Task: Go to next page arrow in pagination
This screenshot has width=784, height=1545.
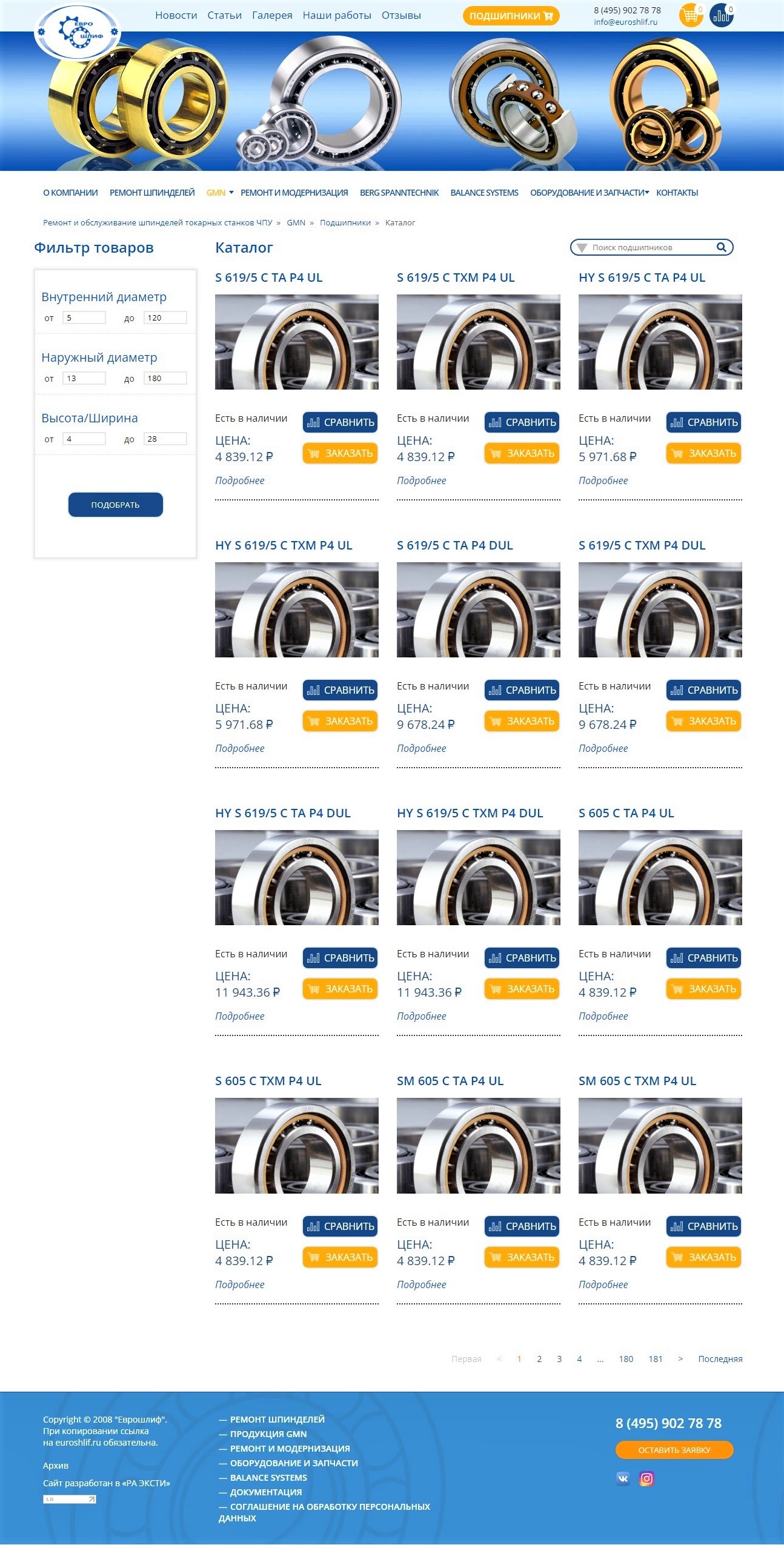Action: click(x=680, y=1359)
